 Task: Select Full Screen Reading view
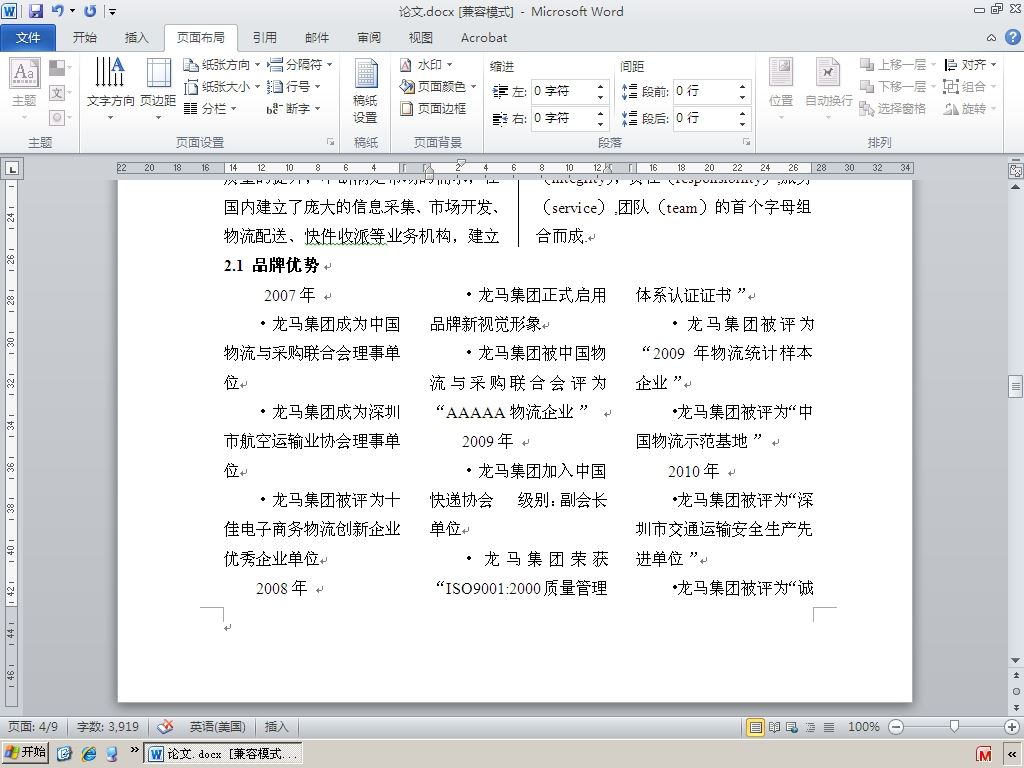[x=775, y=727]
